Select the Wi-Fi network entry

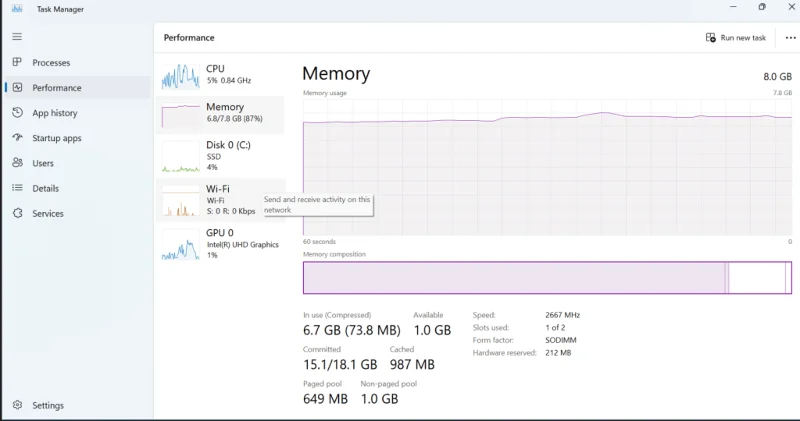(x=210, y=199)
